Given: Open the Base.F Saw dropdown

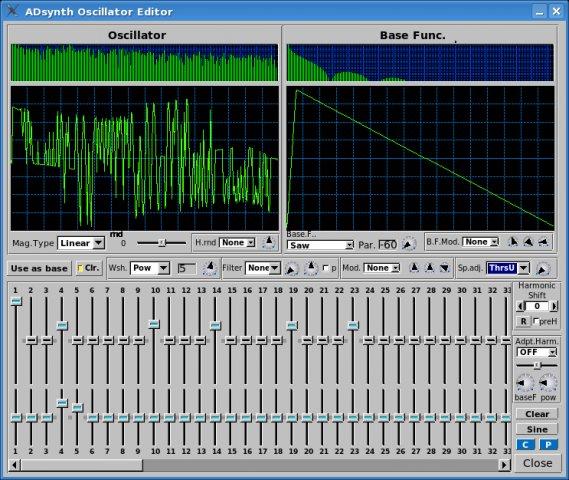Looking at the screenshot, I should pos(320,245).
